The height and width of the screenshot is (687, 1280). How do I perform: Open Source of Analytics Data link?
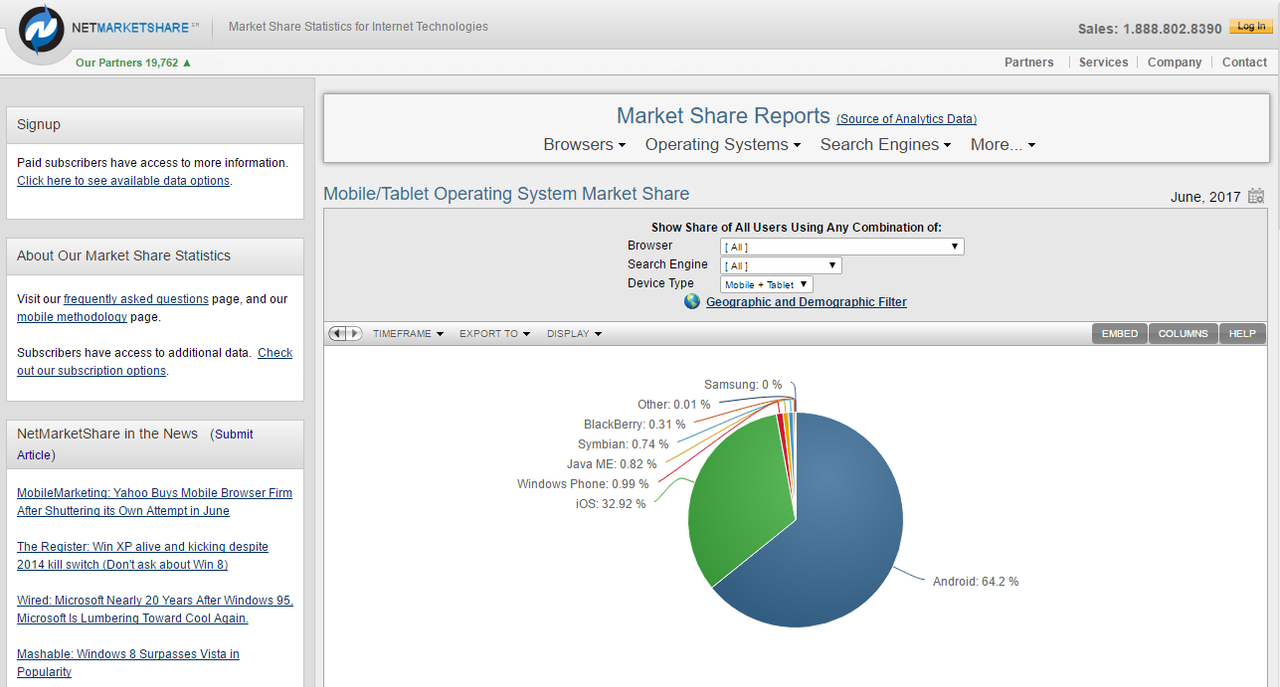pyautogui.click(x=907, y=119)
